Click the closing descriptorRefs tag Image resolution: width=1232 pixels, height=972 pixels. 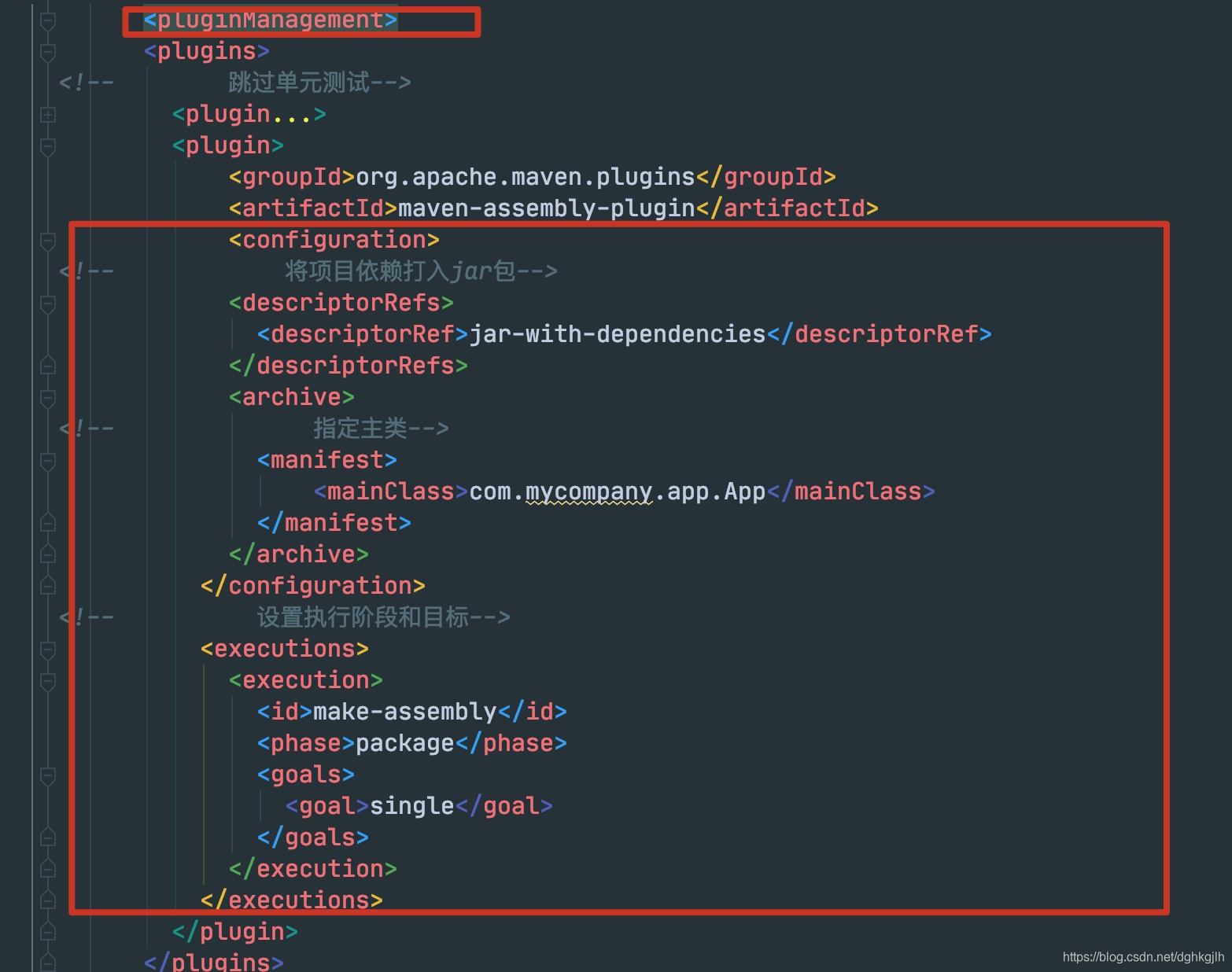[349, 366]
